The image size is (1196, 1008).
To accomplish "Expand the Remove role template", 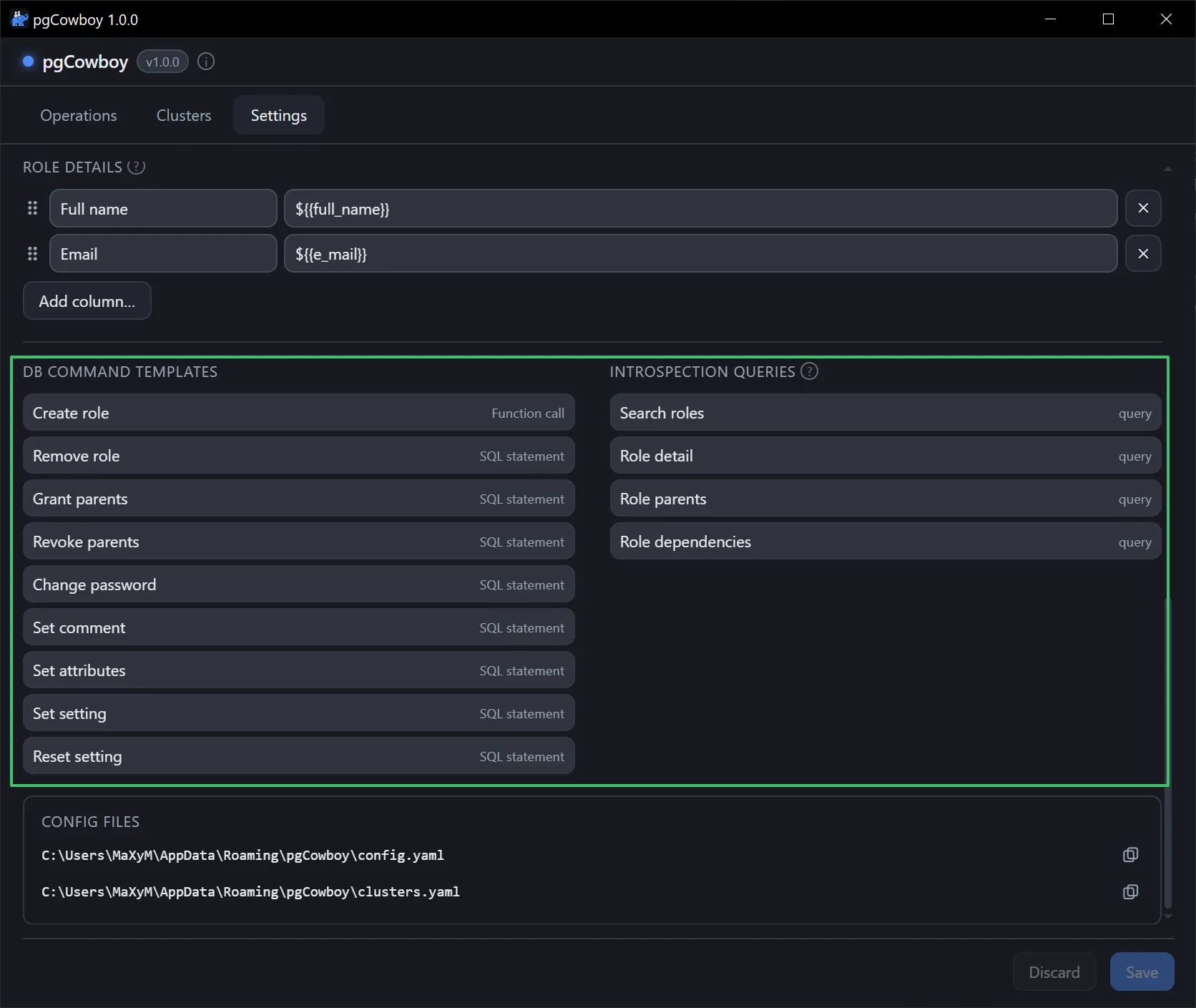I will point(299,456).
